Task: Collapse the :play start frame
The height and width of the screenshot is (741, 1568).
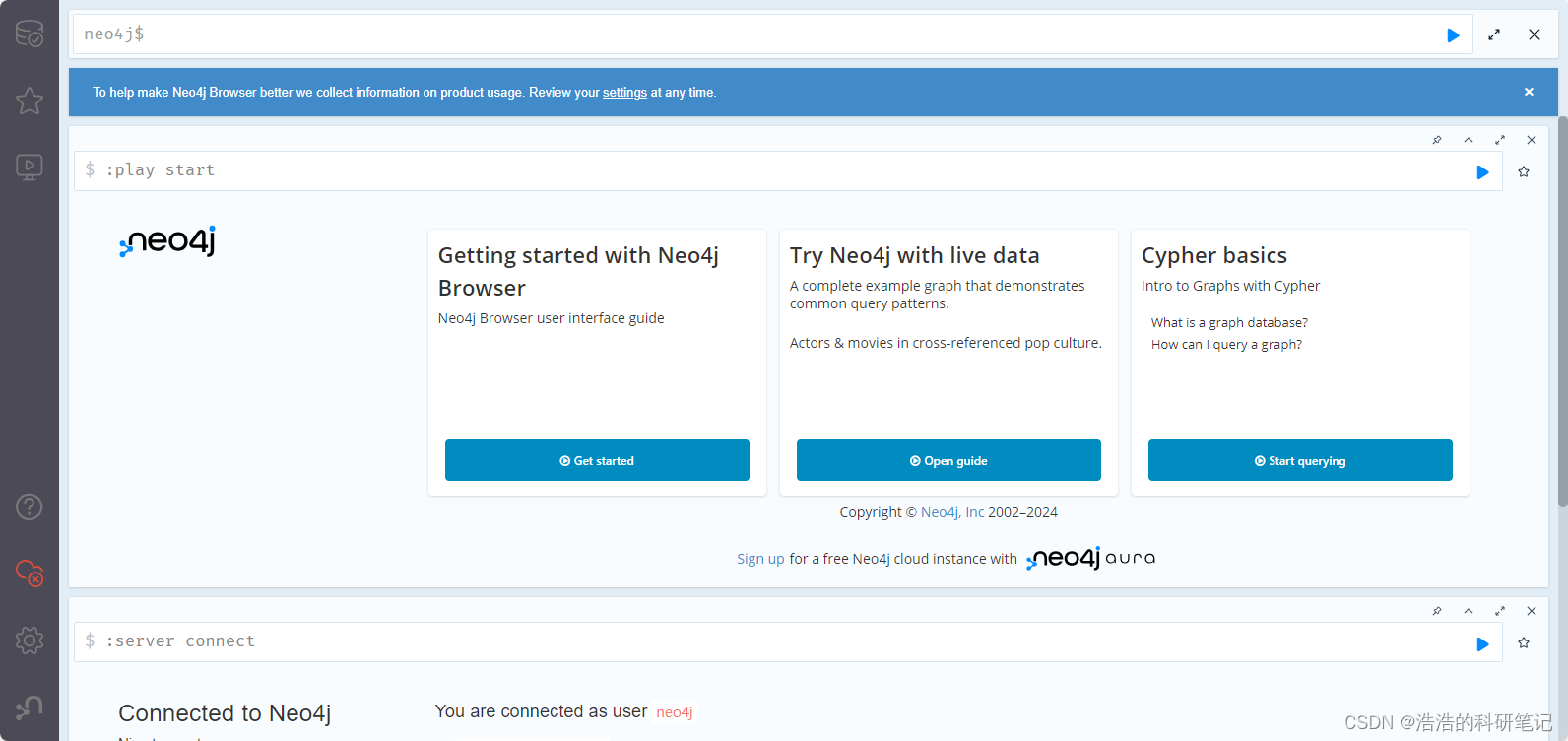Action: pos(1469,140)
